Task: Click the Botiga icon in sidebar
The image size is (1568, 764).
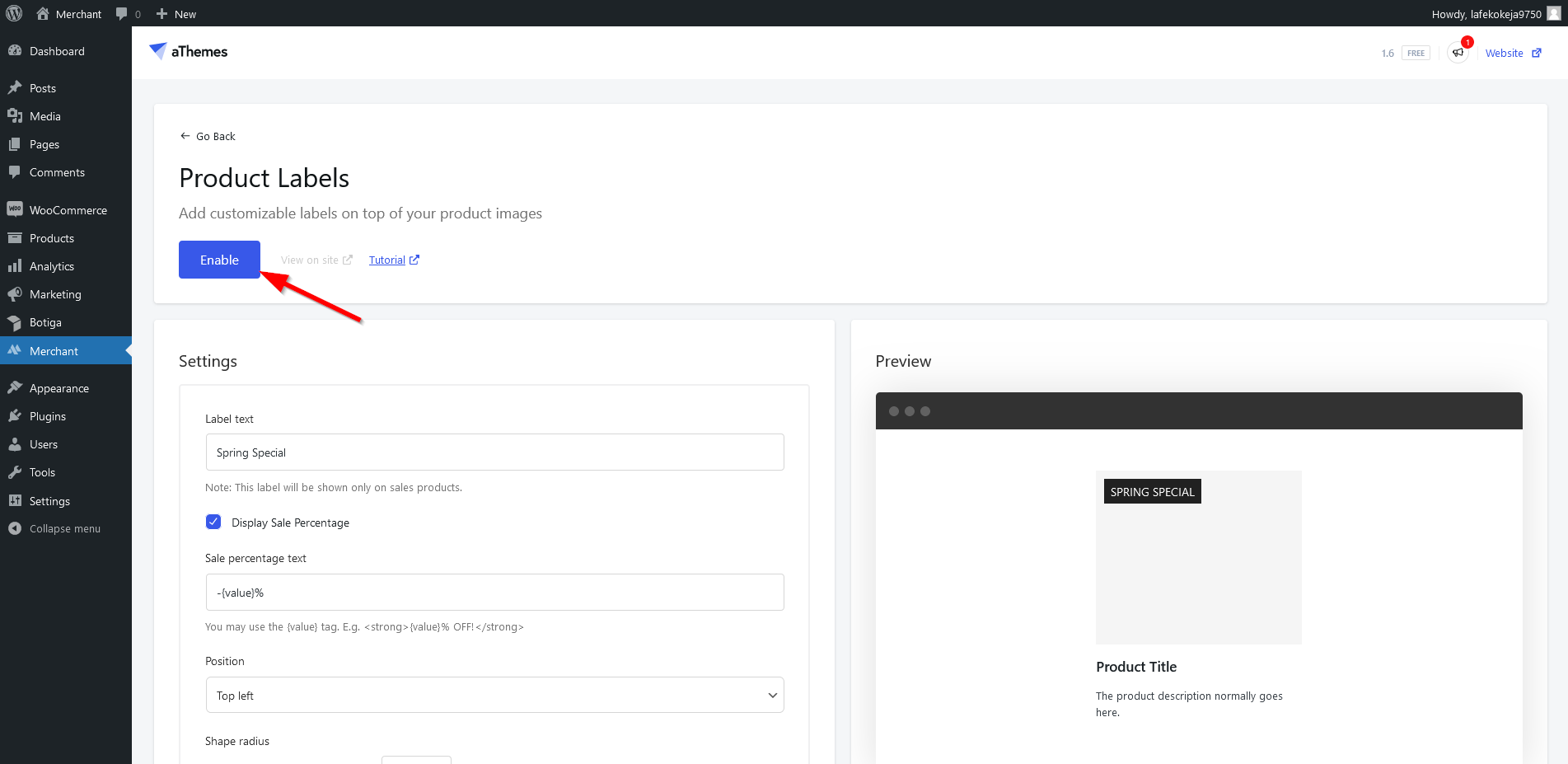Action: click(x=15, y=322)
